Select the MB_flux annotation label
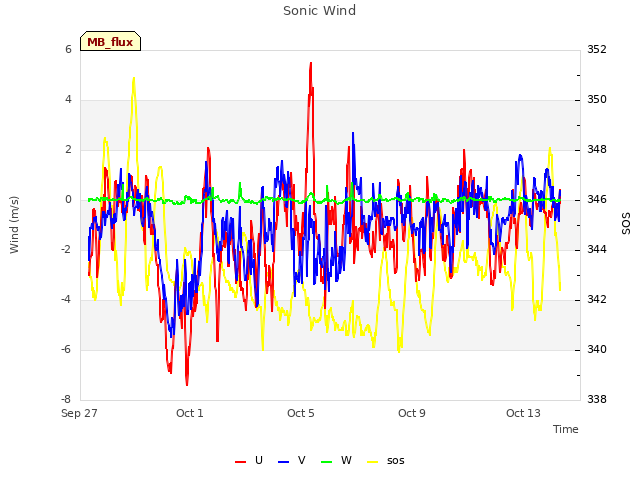Viewport: 640px width, 480px height. tap(110, 42)
